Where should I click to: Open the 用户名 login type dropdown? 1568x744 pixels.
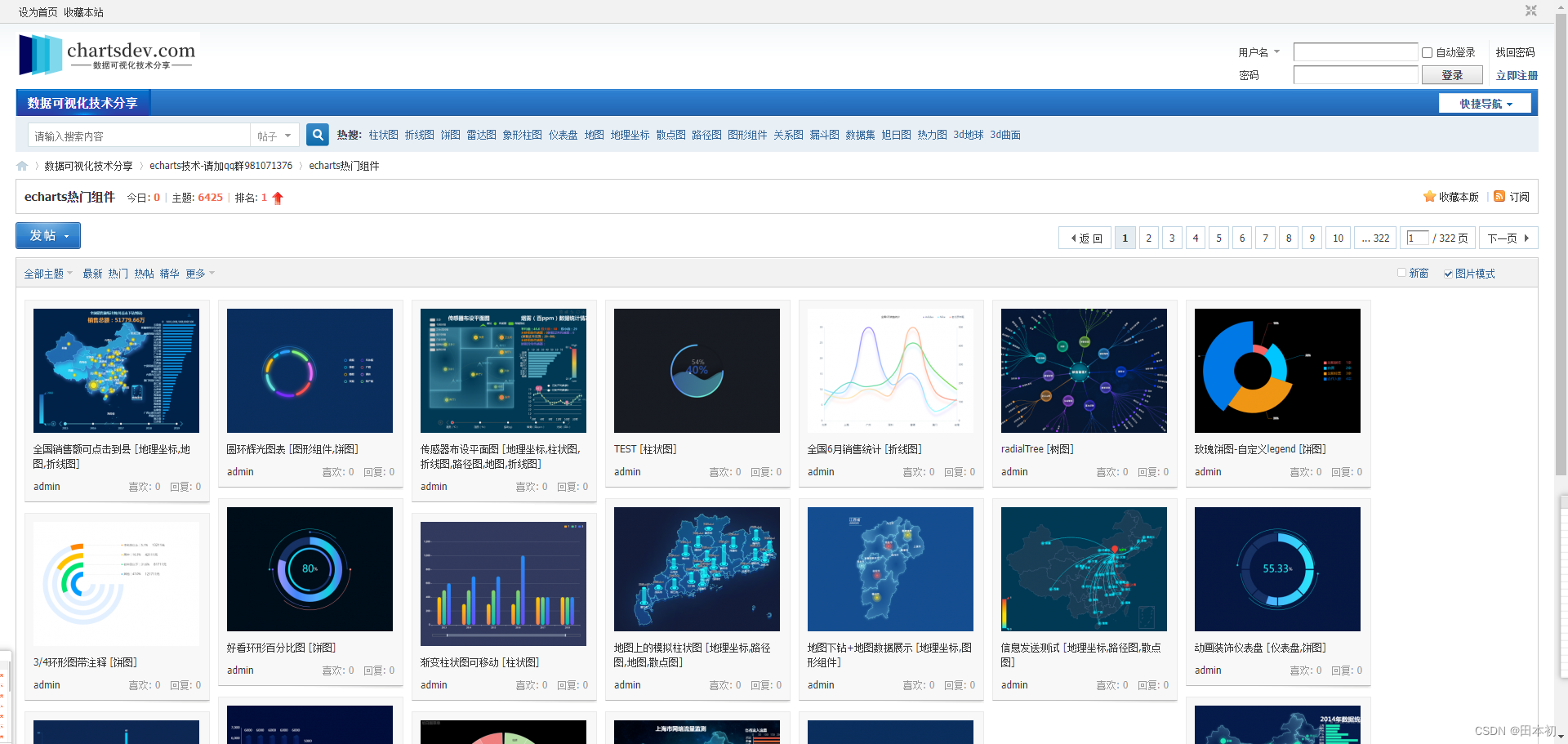click(1258, 52)
